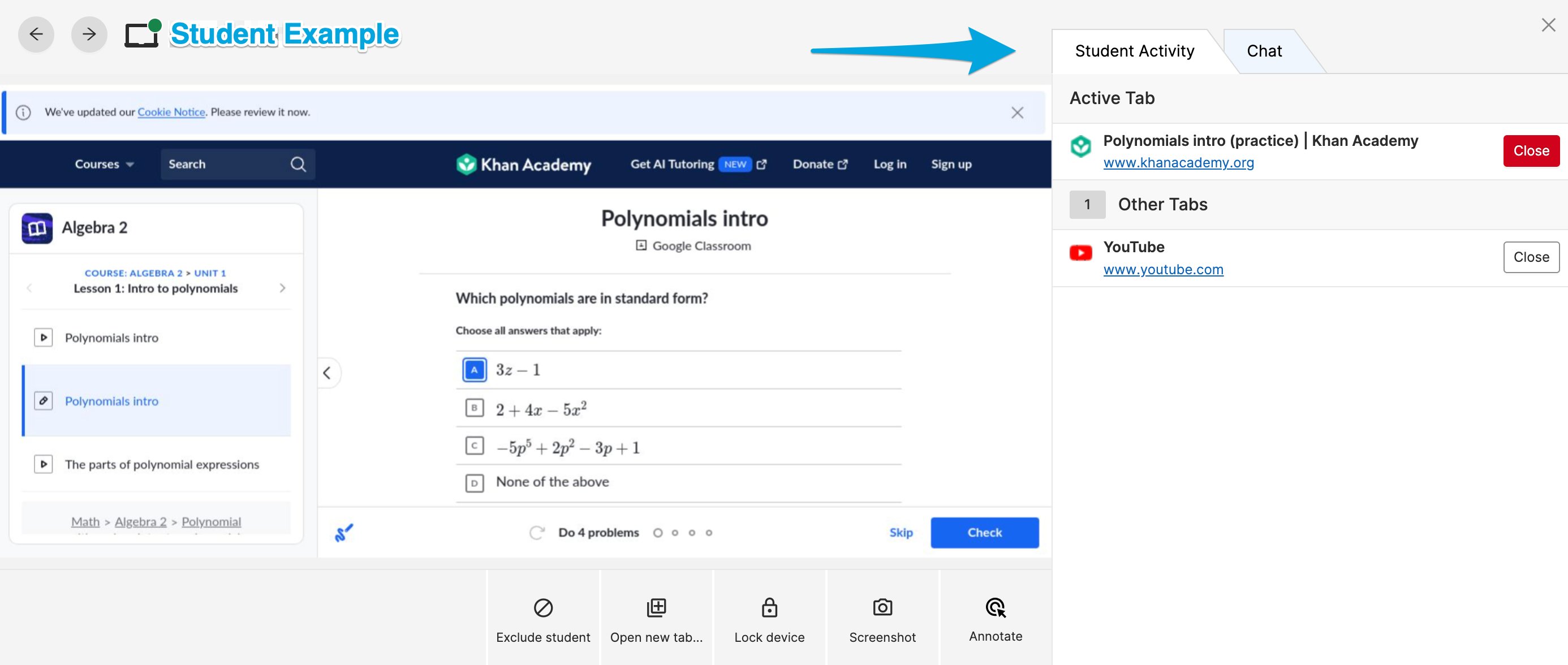1568x665 pixels.
Task: Click the YouTube favicon in Other Tabs
Action: pos(1080,253)
